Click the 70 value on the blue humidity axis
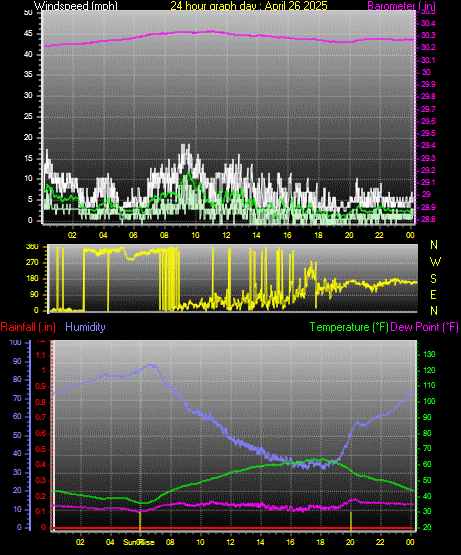 [x=17, y=399]
